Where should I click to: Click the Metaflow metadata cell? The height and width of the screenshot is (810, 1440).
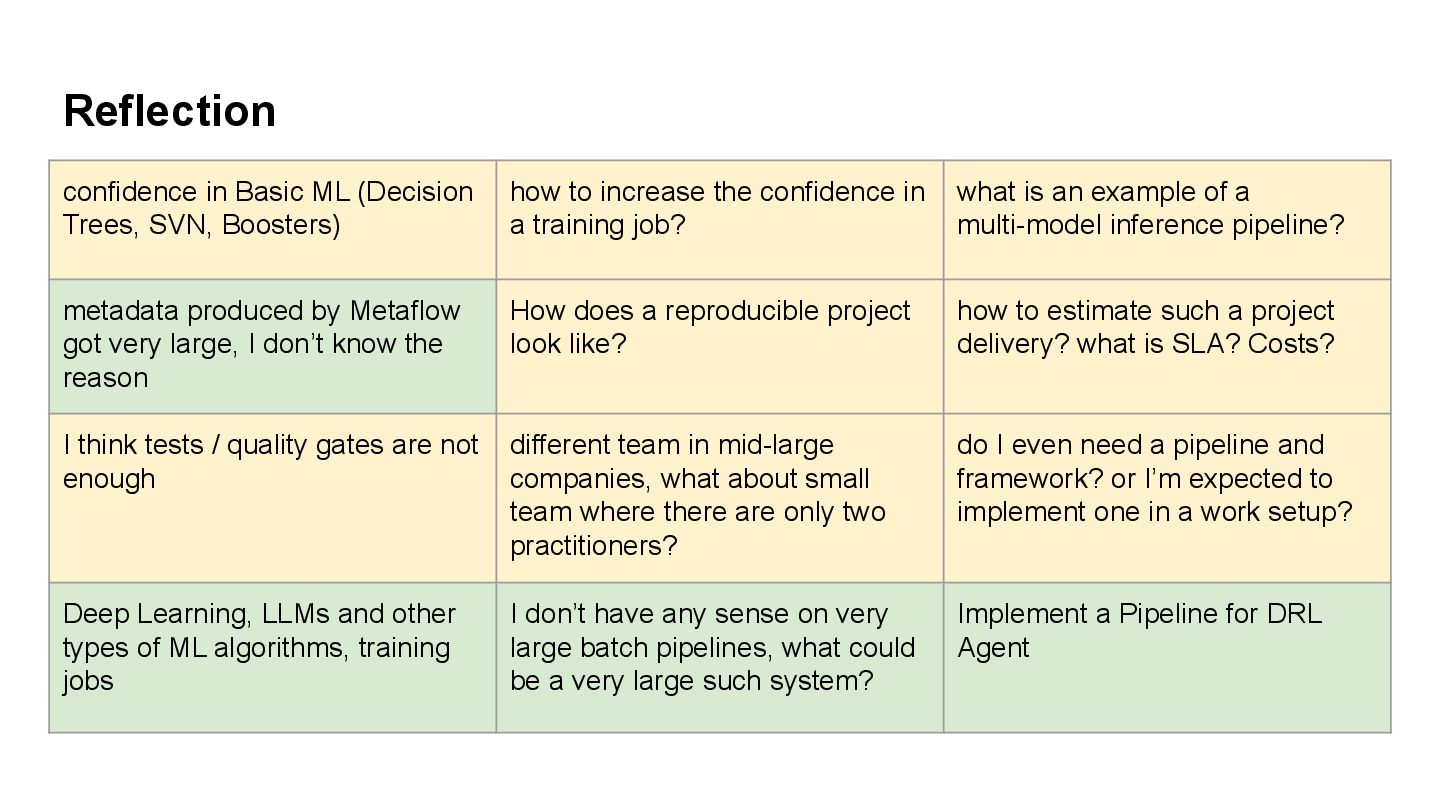point(272,346)
